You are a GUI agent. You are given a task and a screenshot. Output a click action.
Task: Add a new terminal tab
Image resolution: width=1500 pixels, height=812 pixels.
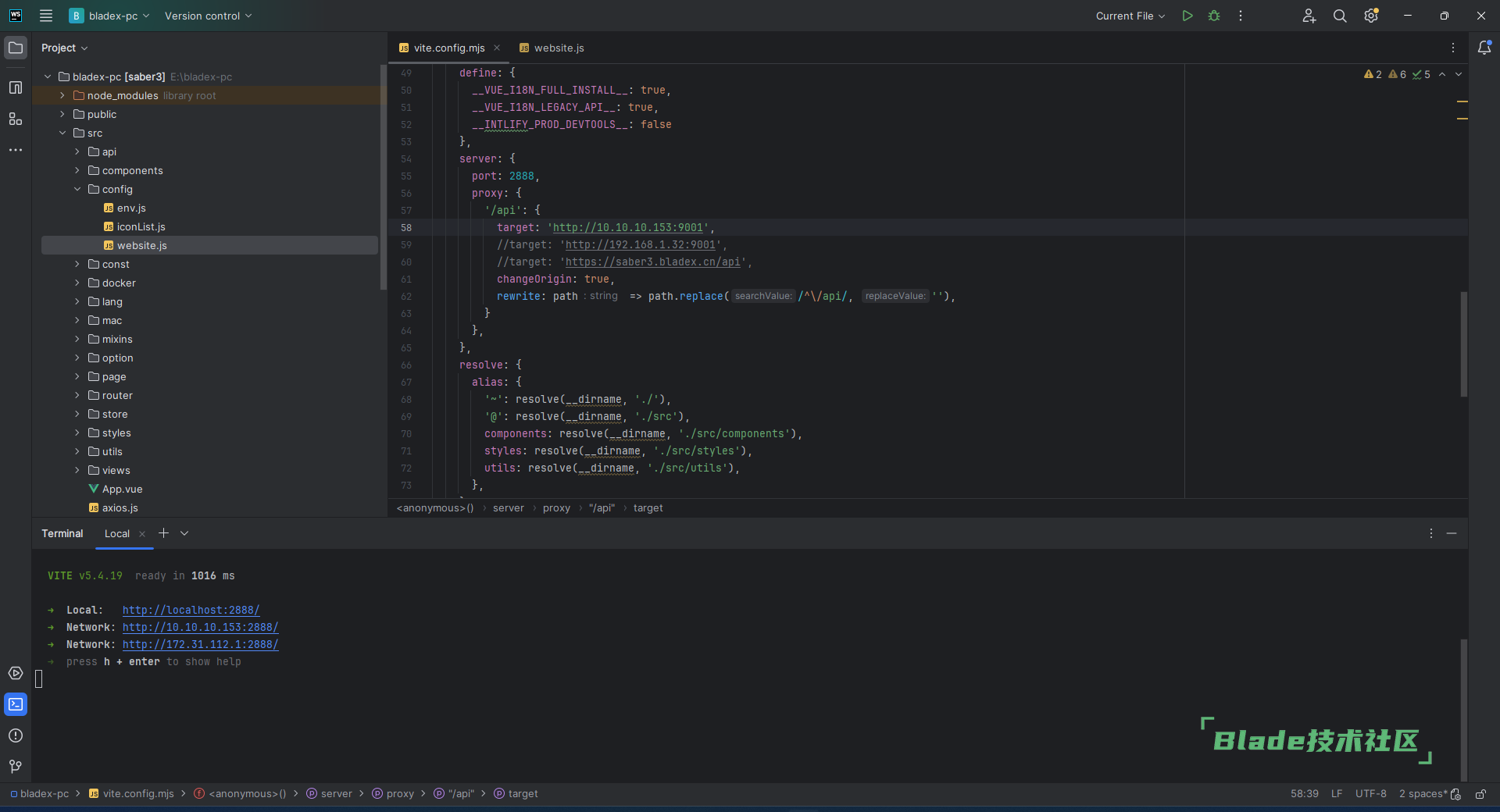coord(163,533)
